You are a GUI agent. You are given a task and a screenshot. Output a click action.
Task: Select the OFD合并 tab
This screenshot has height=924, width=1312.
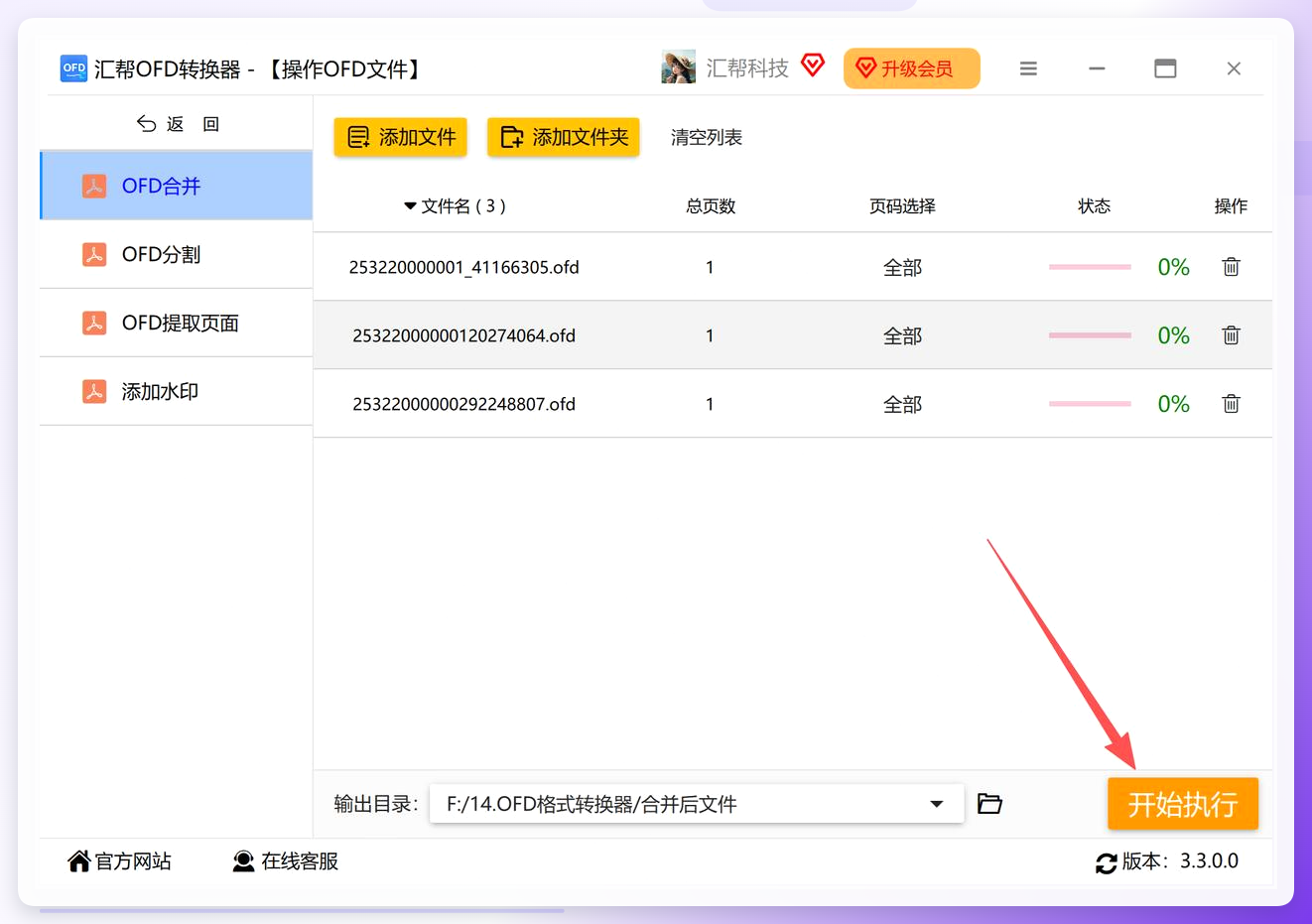pyautogui.click(x=177, y=186)
